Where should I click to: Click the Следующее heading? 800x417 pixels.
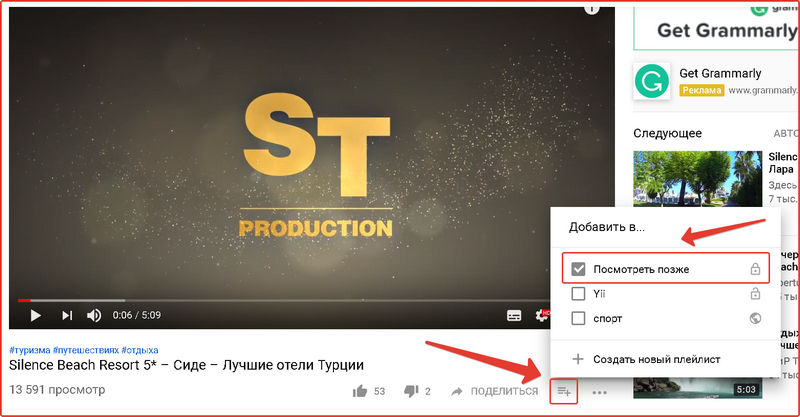tap(667, 133)
